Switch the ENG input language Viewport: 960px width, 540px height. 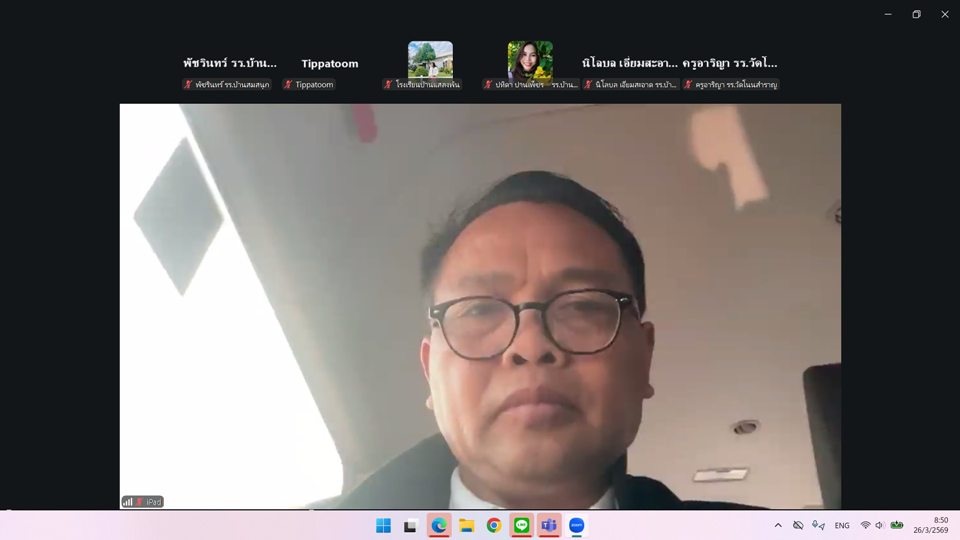(x=842, y=525)
